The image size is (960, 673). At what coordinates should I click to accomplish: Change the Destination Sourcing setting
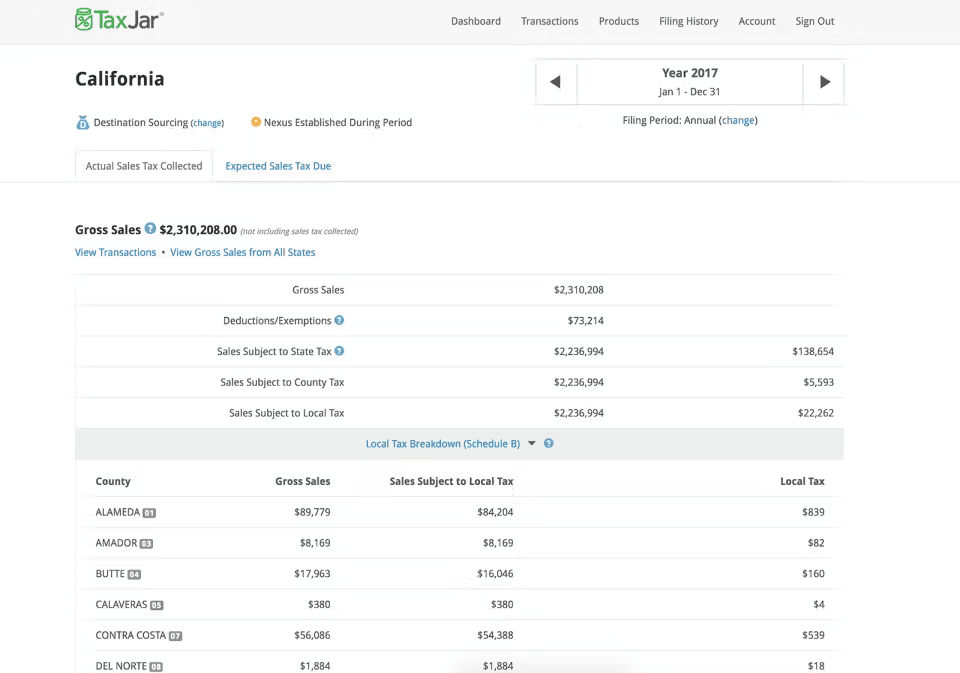click(207, 123)
